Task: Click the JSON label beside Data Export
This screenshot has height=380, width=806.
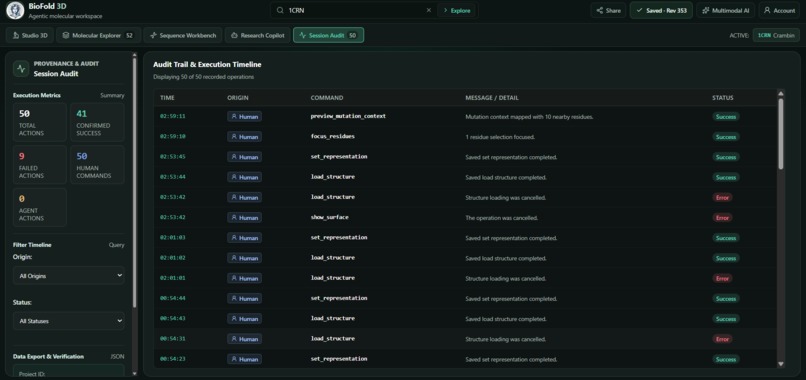Action: tap(117, 356)
